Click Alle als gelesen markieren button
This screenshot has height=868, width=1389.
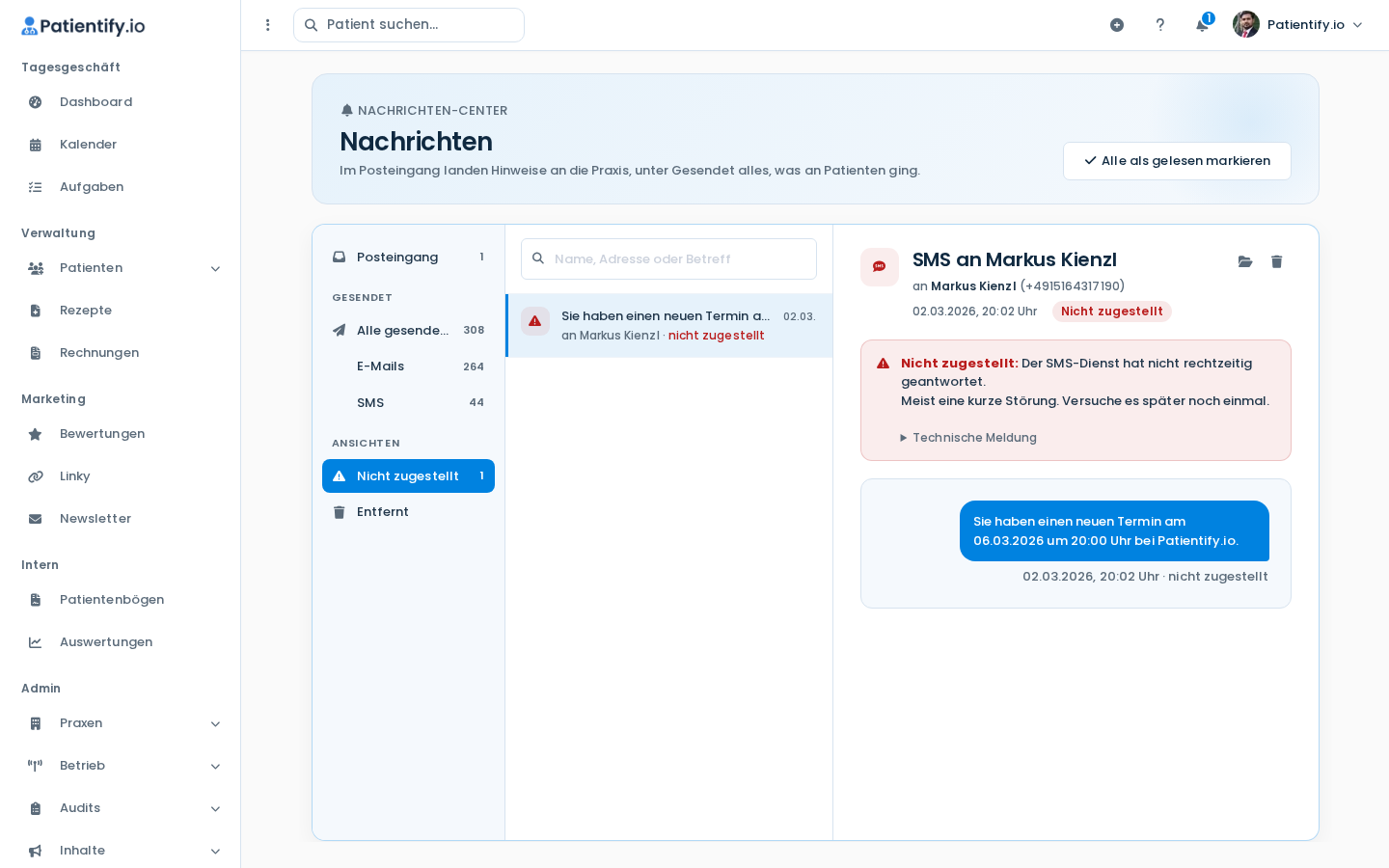(x=1177, y=161)
